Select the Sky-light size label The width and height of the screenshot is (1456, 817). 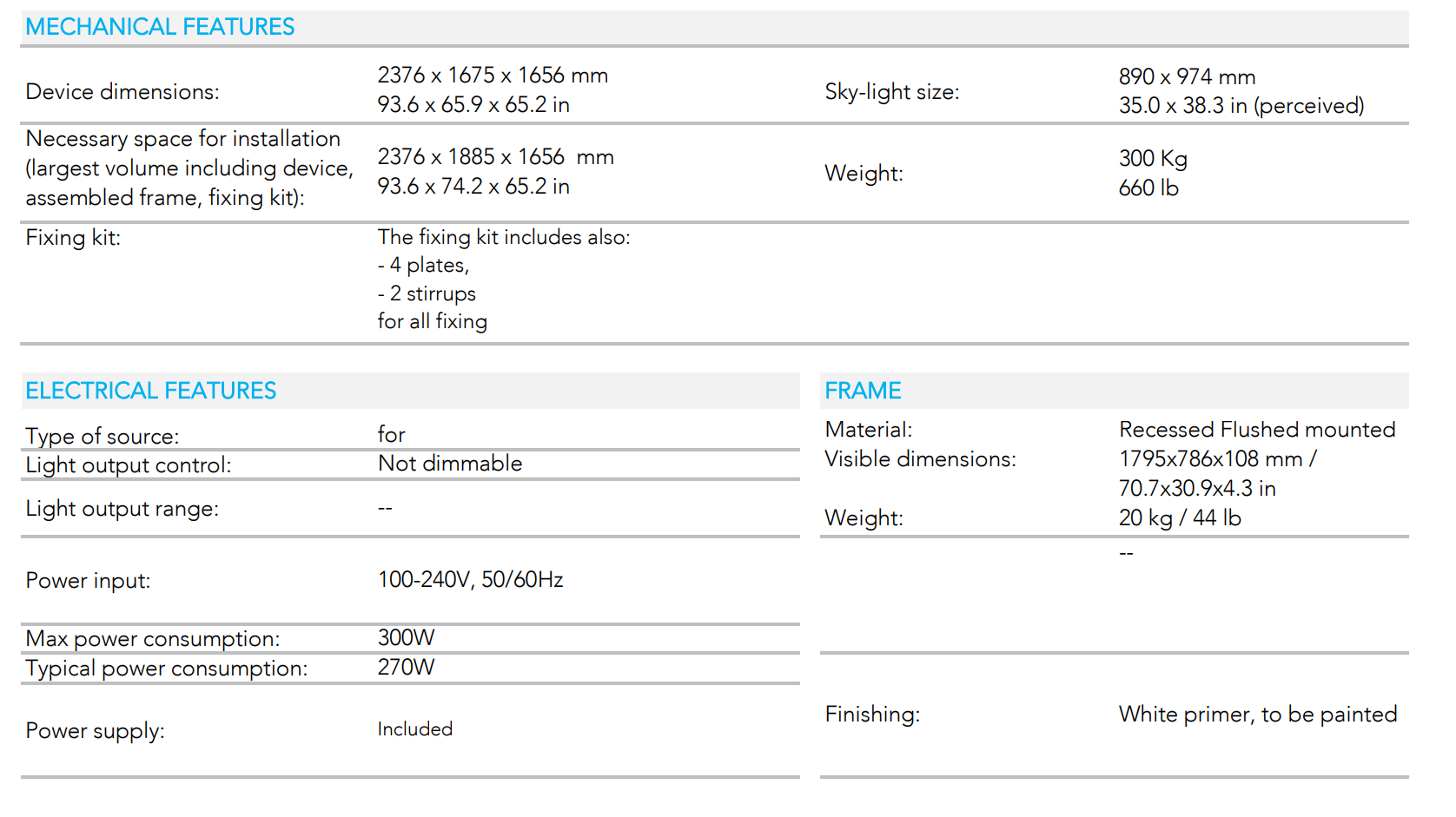click(891, 91)
